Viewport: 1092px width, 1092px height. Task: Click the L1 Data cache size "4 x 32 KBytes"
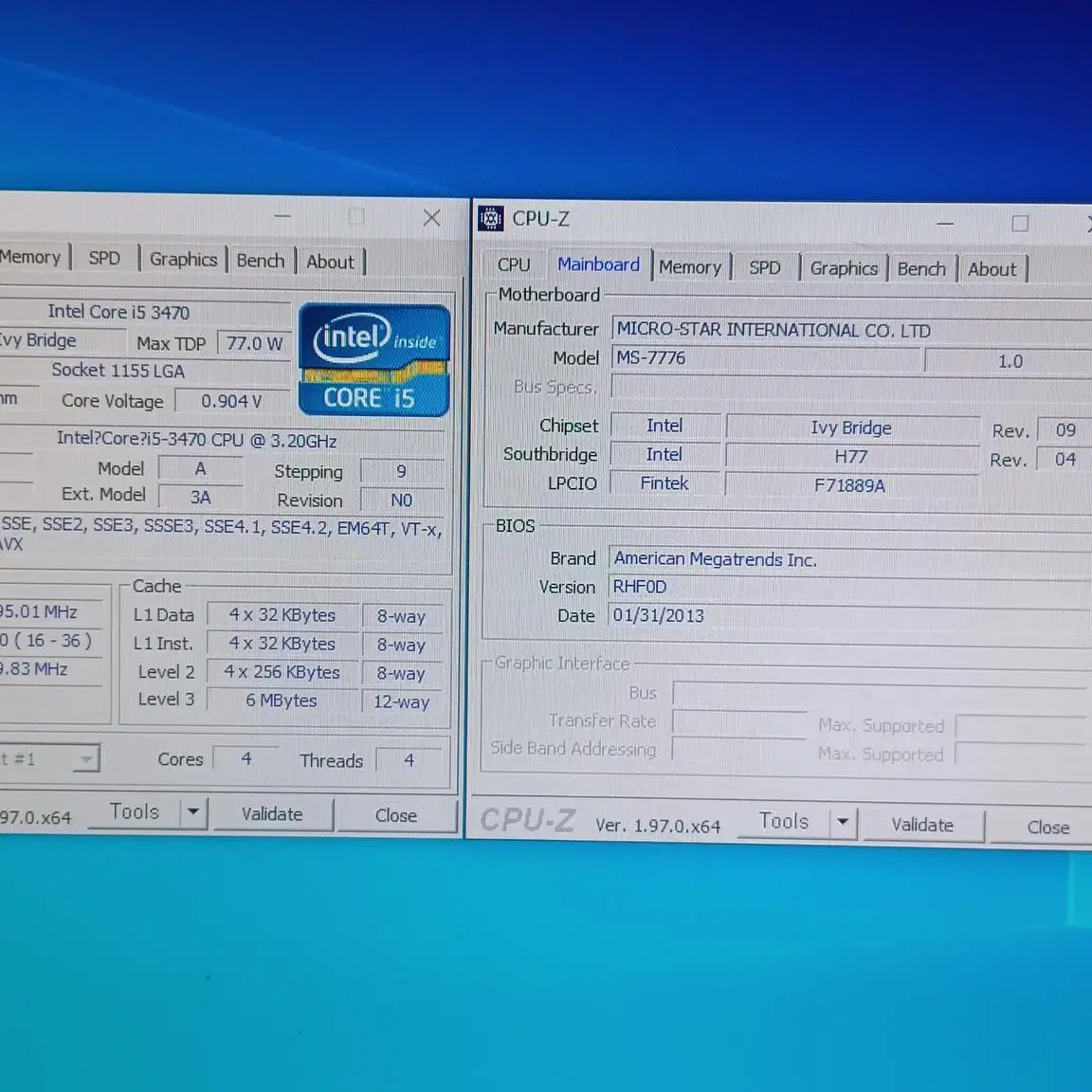point(282,615)
